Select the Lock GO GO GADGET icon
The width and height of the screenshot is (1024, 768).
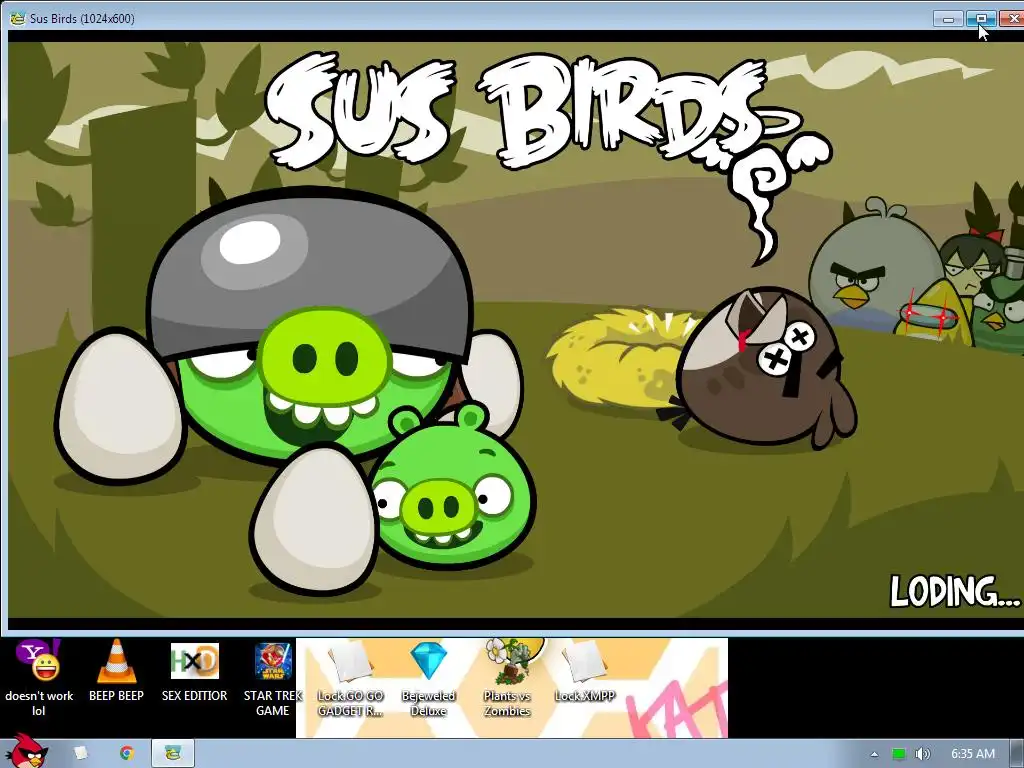[x=351, y=679]
